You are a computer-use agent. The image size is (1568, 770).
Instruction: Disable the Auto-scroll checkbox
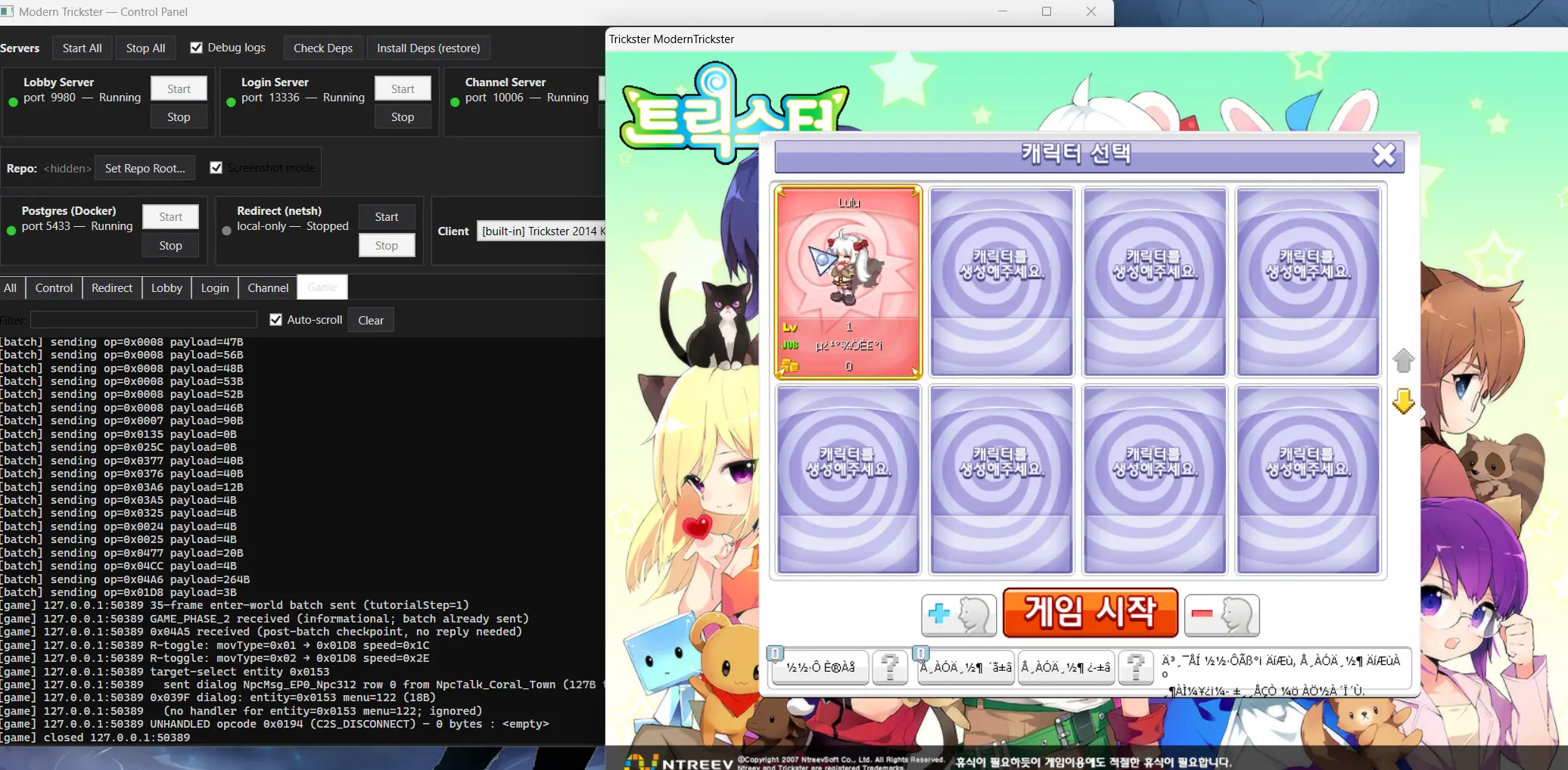(x=276, y=320)
